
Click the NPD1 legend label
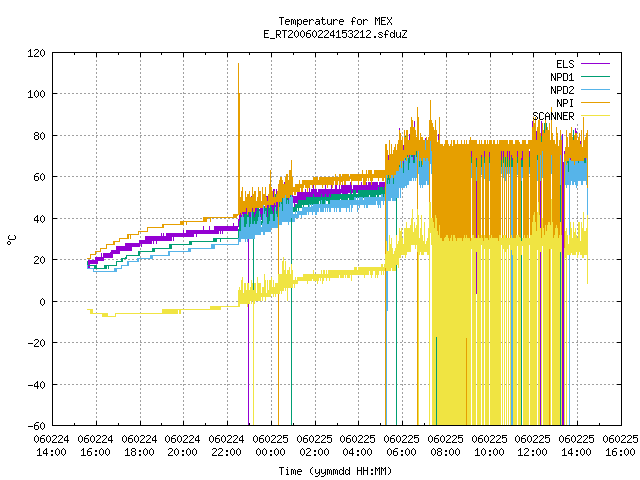[x=562, y=77]
